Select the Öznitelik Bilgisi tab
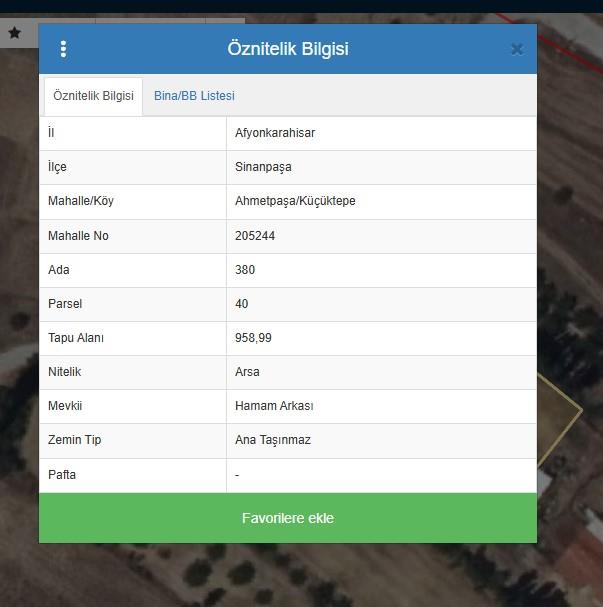 click(x=93, y=96)
